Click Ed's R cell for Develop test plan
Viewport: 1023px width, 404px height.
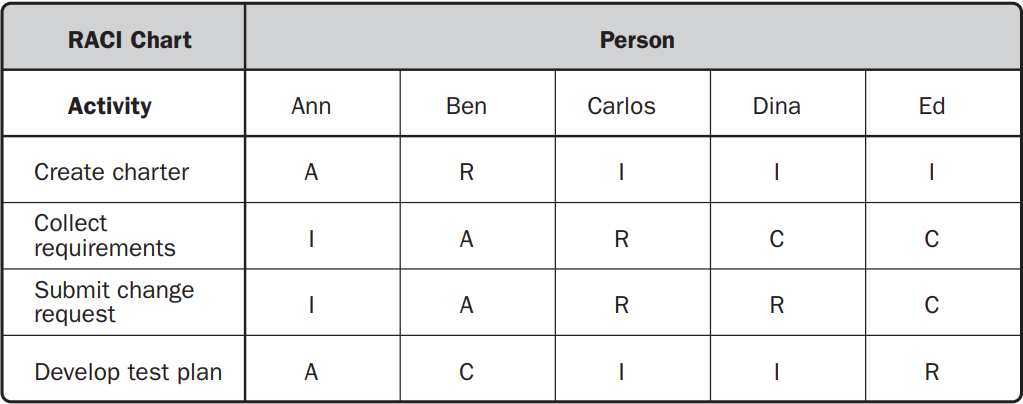(x=931, y=372)
